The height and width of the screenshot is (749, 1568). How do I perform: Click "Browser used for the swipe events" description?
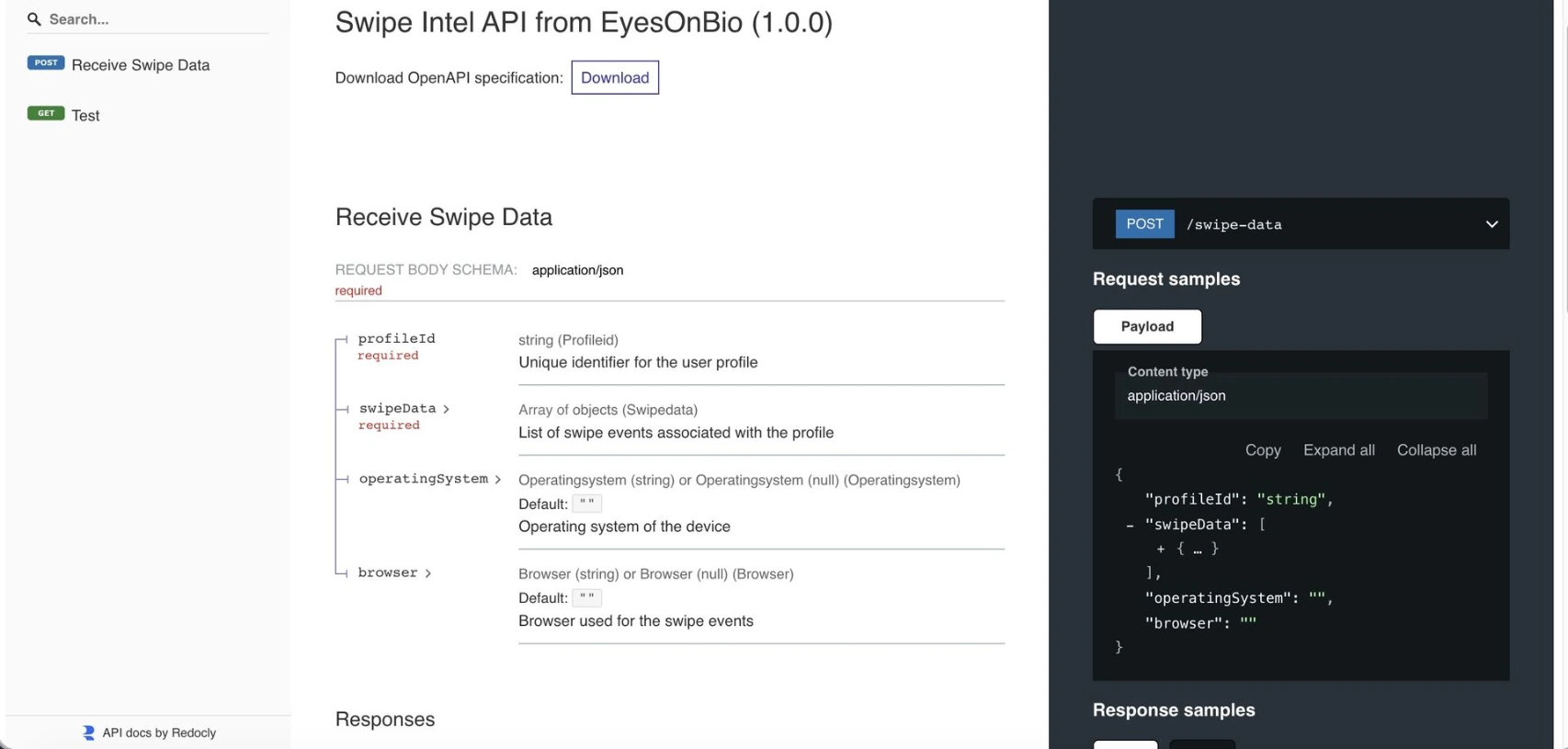pos(636,621)
